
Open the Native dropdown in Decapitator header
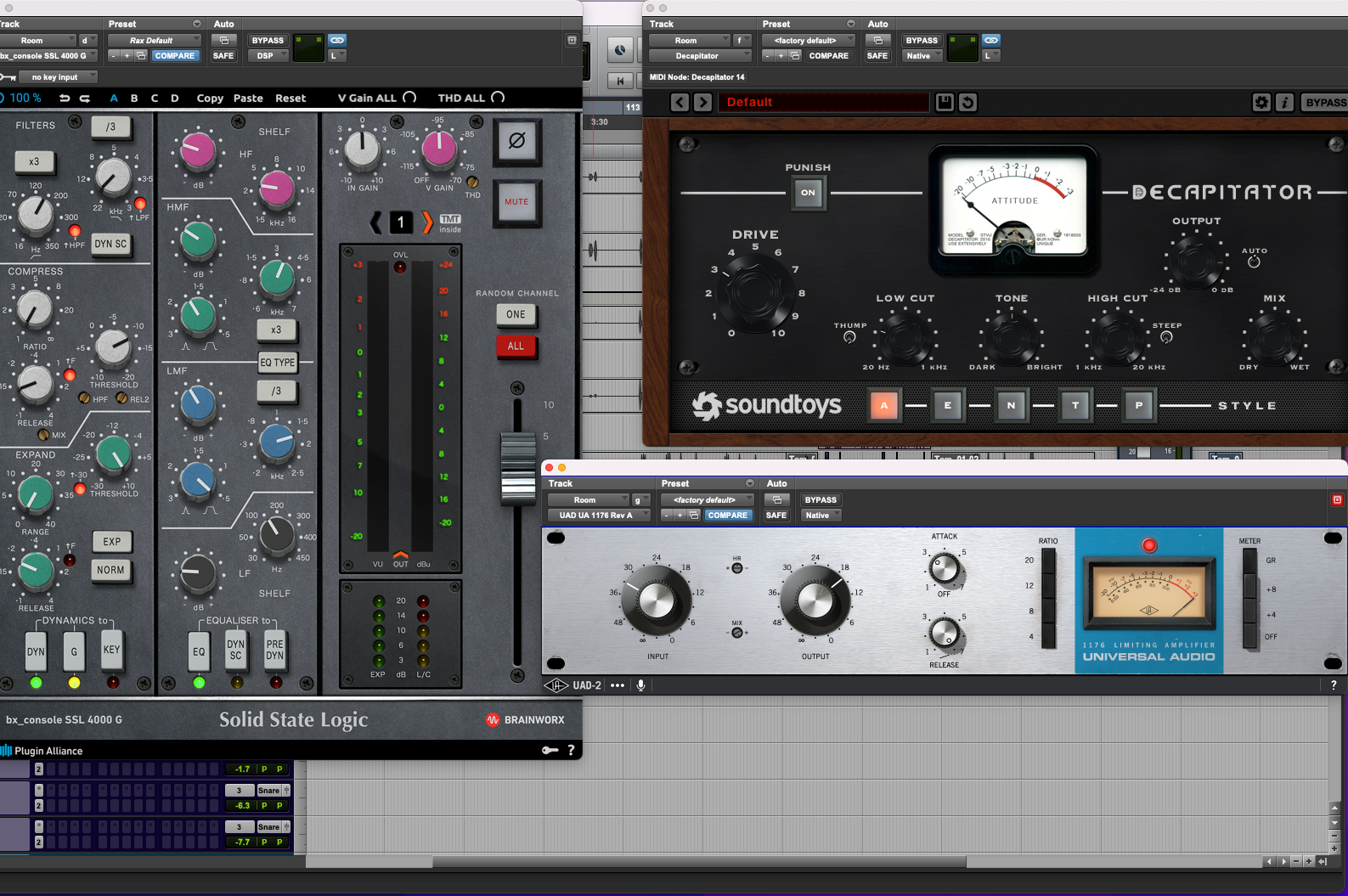click(922, 56)
